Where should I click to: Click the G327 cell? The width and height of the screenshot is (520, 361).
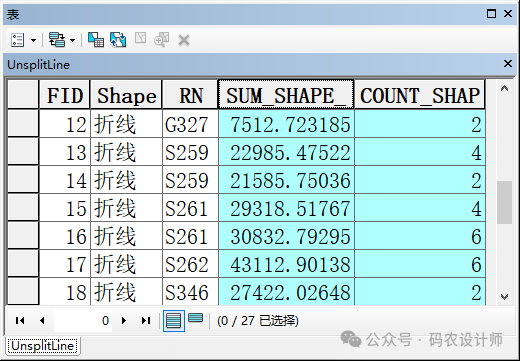coord(190,124)
